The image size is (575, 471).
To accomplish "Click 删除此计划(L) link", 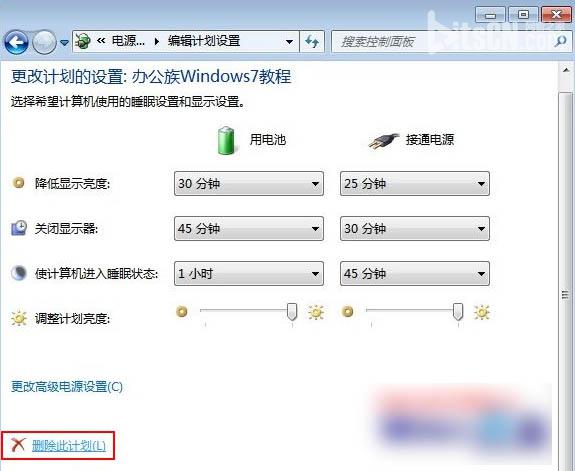I will point(69,446).
